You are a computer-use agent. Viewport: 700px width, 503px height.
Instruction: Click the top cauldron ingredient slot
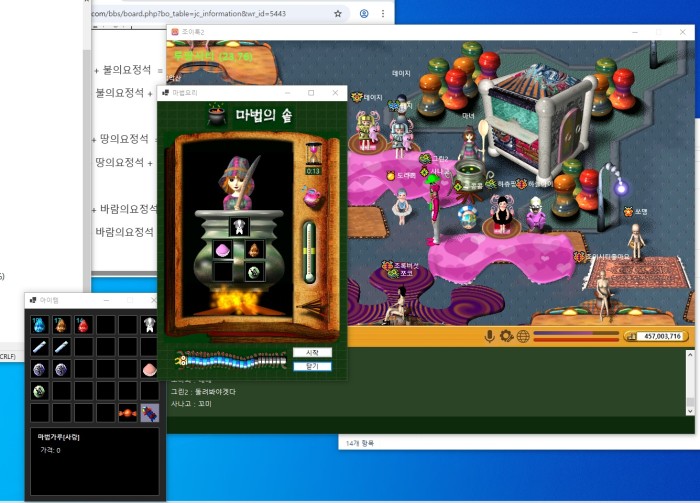239,227
